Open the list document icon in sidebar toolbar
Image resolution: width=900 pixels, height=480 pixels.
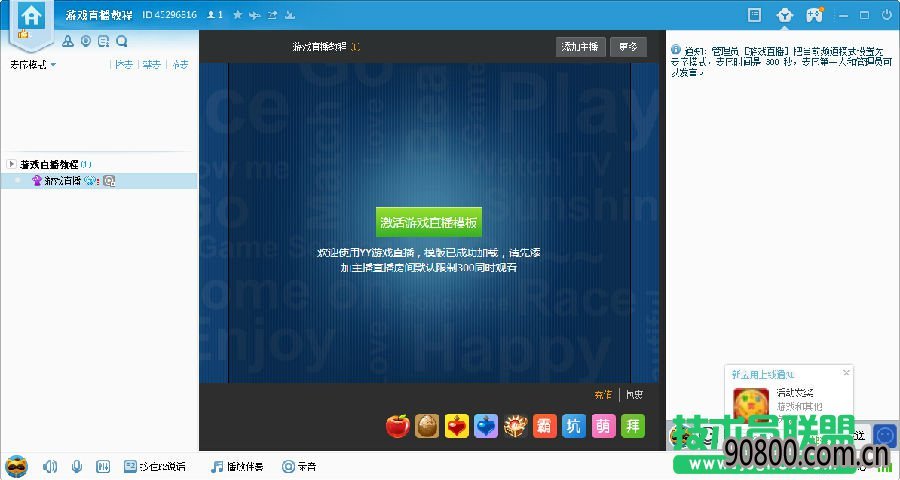(103, 41)
